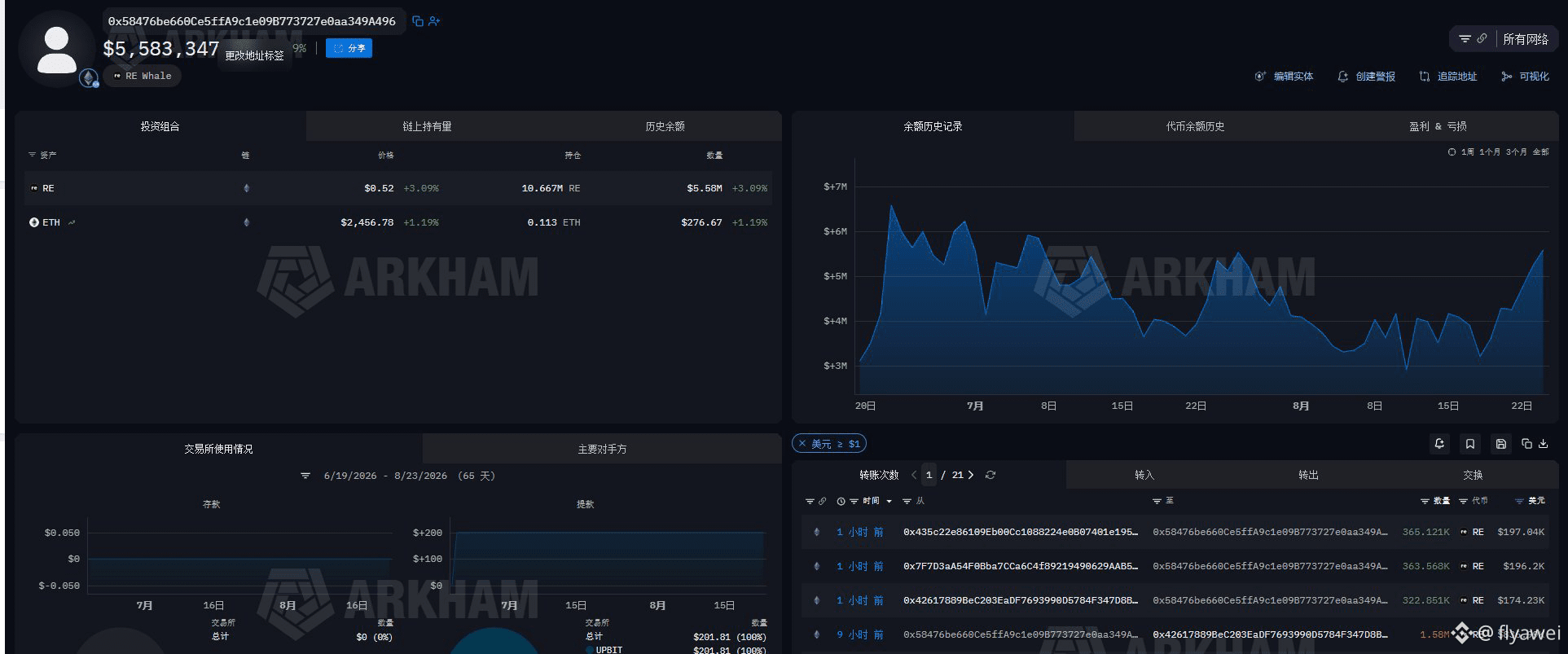Set chart range to 3个月
Screen dimensions: 1568x654
tap(1516, 152)
